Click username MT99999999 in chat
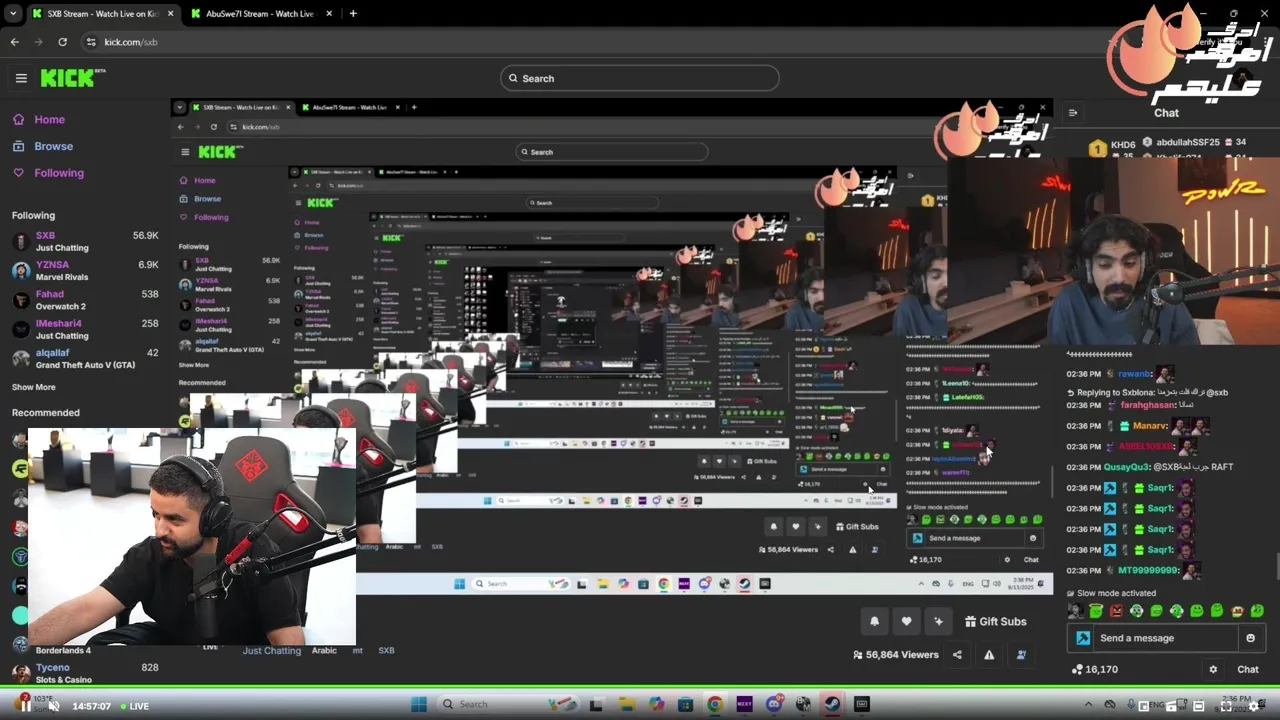This screenshot has height=720, width=1280. pyautogui.click(x=1148, y=570)
